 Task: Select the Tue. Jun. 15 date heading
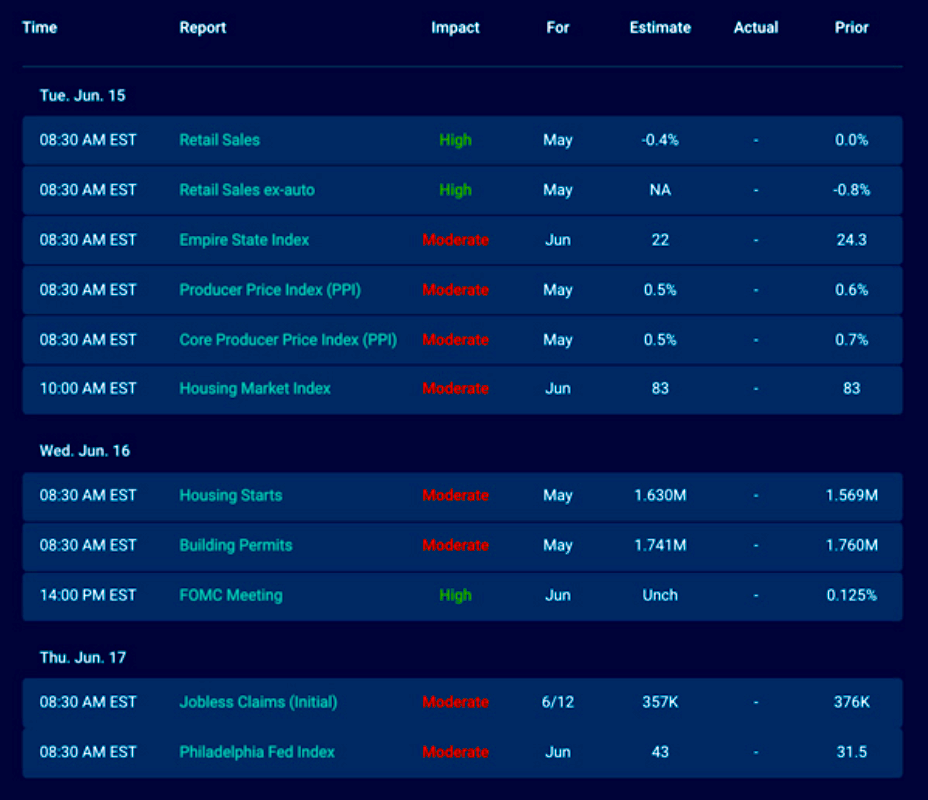click(x=82, y=96)
